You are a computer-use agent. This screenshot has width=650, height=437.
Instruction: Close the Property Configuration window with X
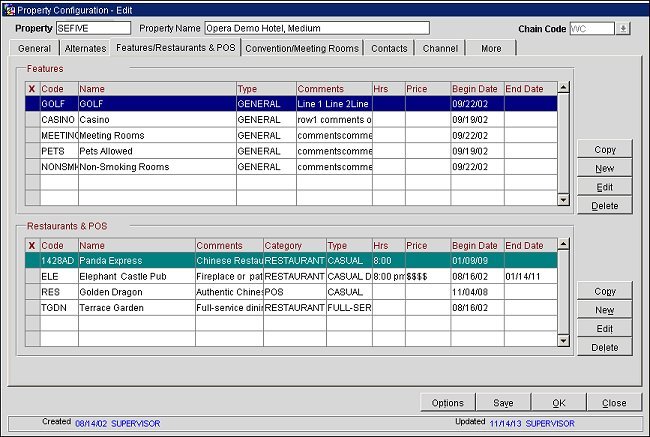[639, 8]
